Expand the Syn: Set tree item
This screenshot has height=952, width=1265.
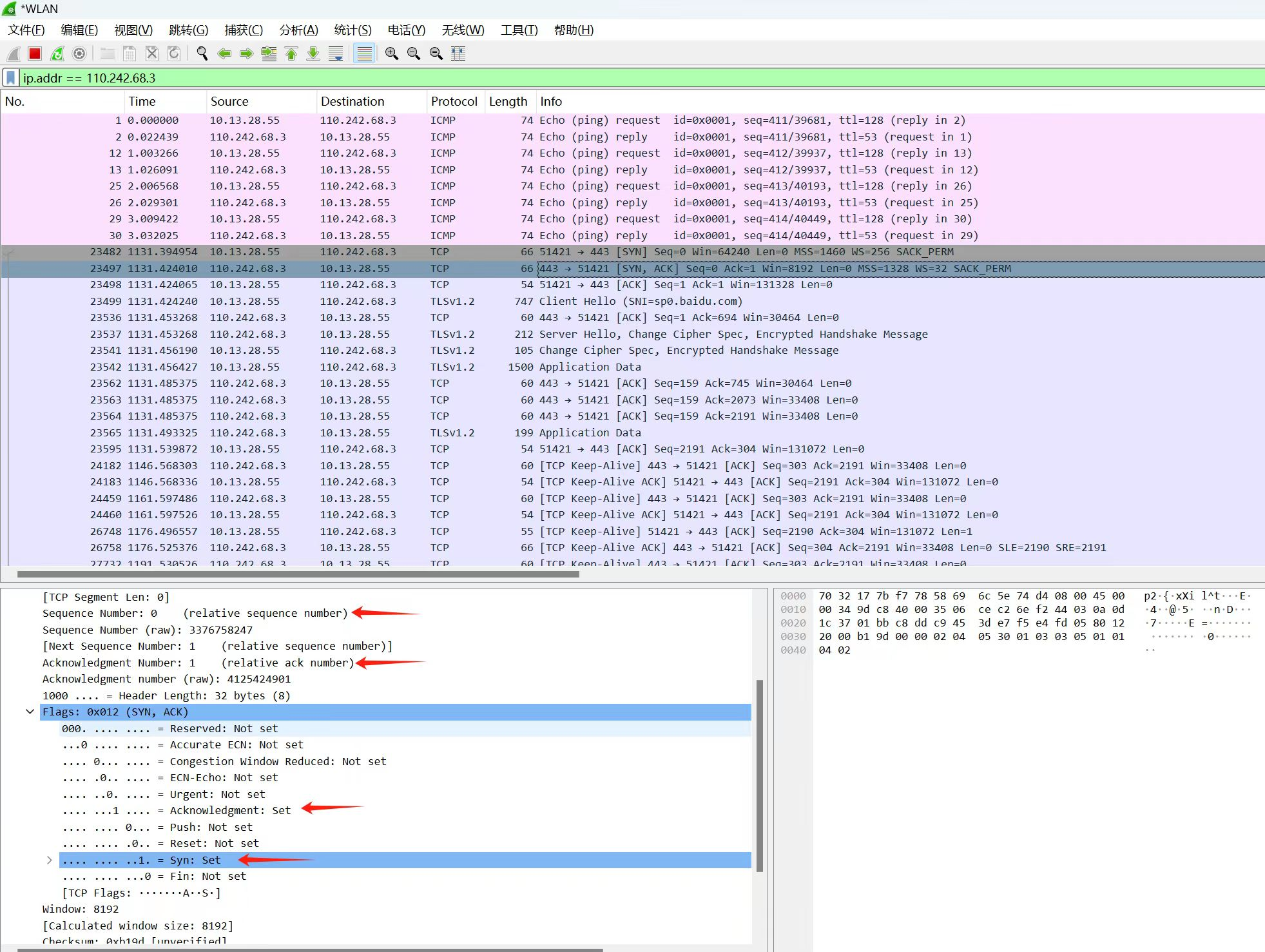50,860
